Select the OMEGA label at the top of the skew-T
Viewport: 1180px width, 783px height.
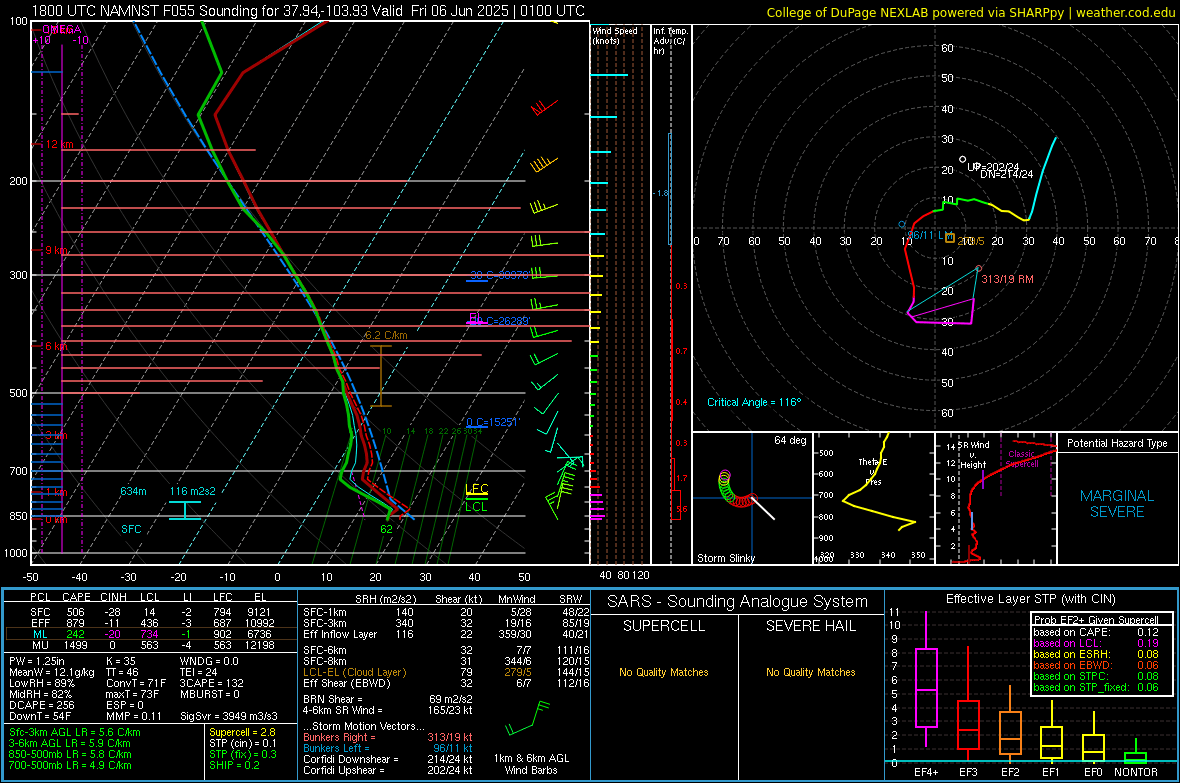click(61, 29)
